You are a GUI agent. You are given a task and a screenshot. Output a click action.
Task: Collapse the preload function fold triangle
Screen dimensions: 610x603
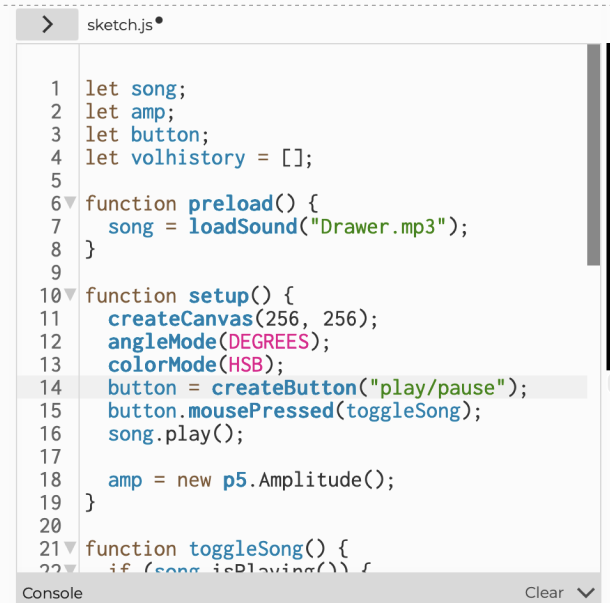[70, 204]
